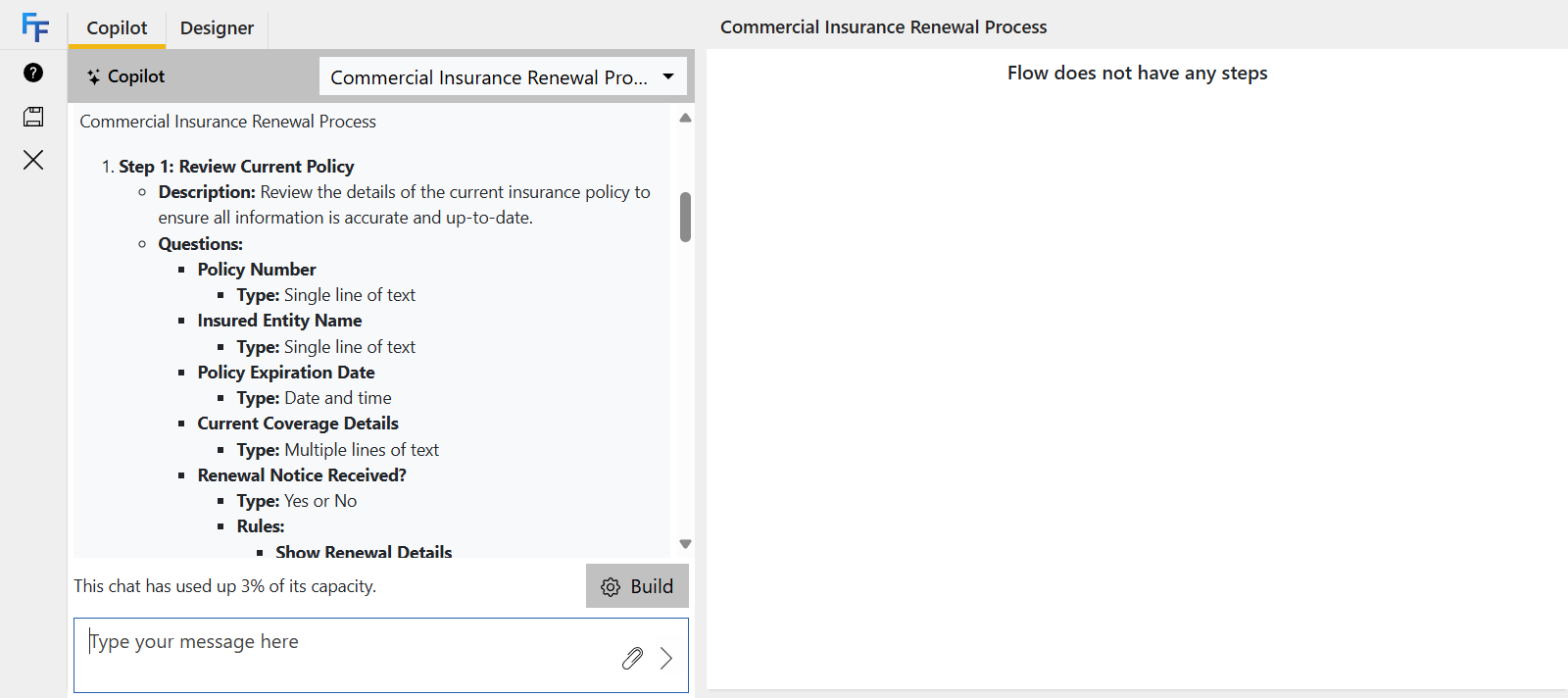Click the X close icon in sidebar
Image resolution: width=1568 pixels, height=698 pixels.
(33, 160)
